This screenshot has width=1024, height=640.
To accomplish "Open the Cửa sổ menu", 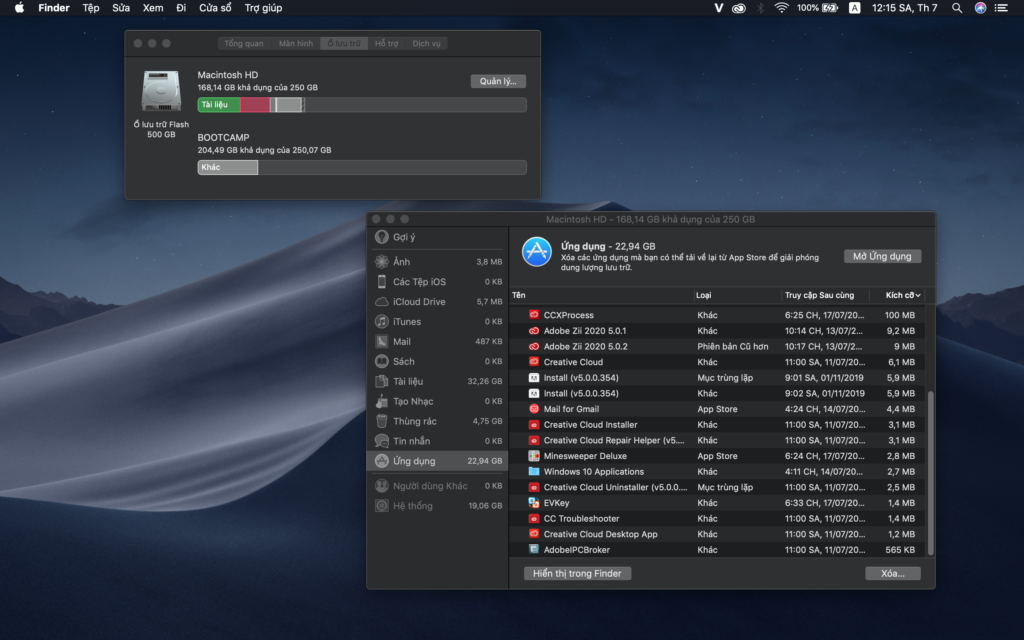I will click(x=215, y=8).
